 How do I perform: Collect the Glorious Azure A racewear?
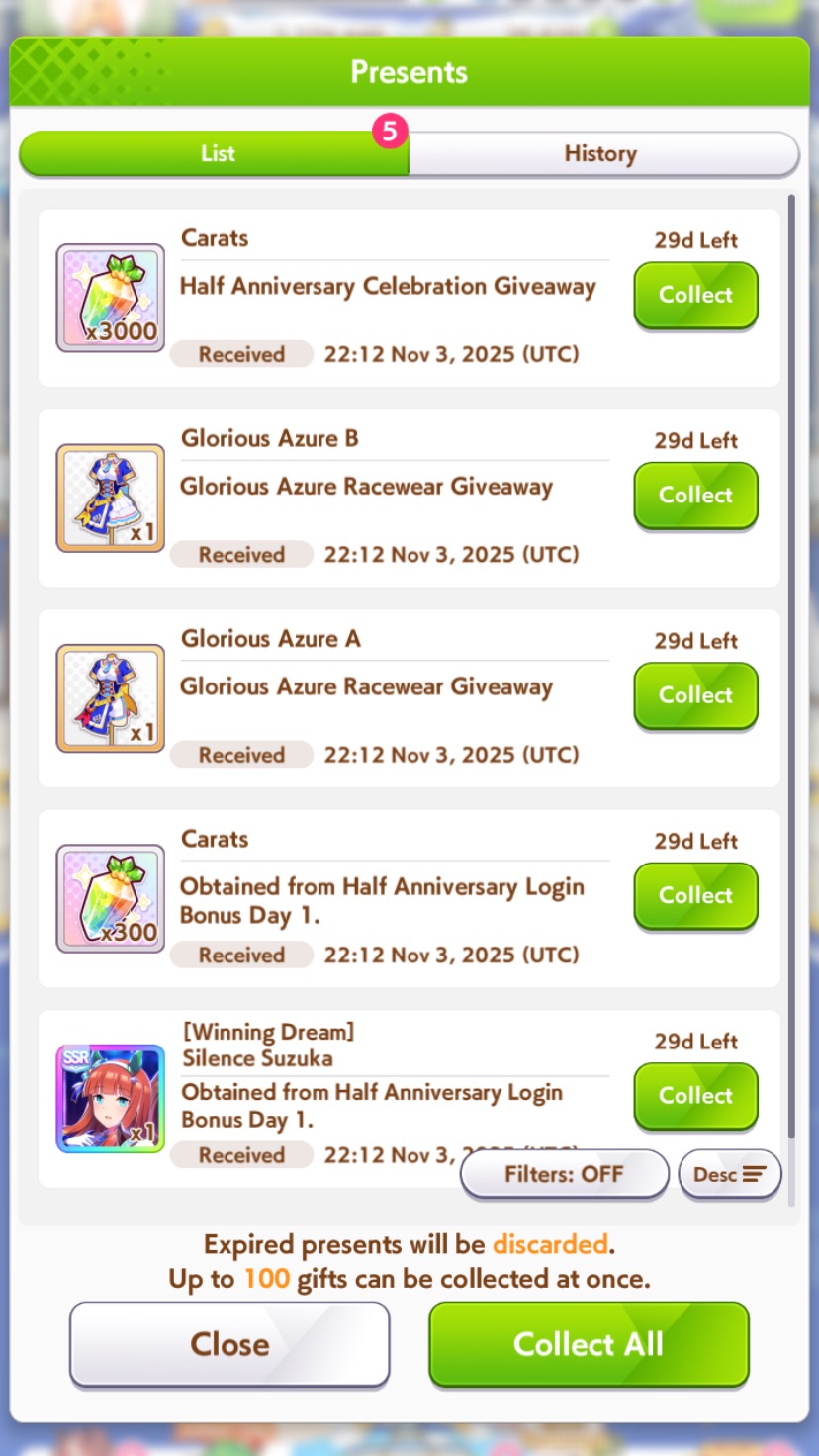pos(696,695)
